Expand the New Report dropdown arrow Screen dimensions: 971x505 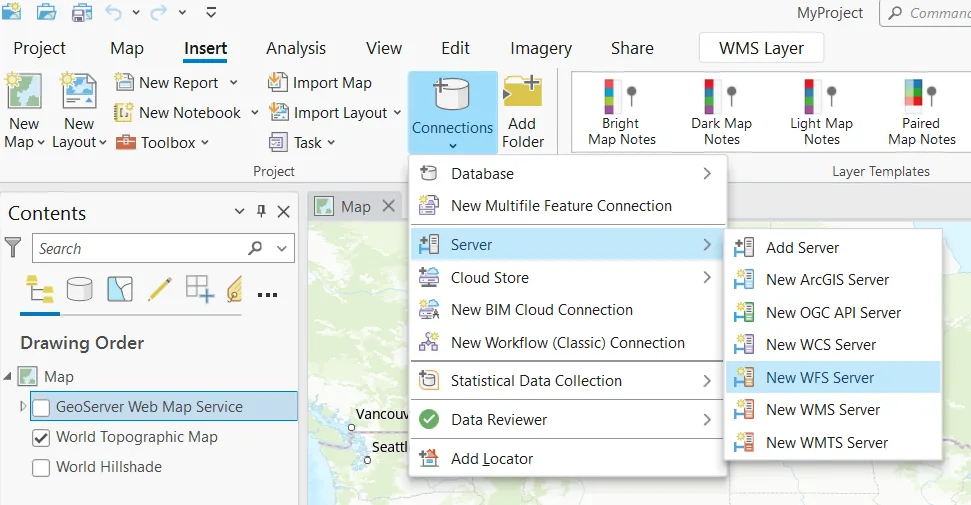tap(233, 82)
